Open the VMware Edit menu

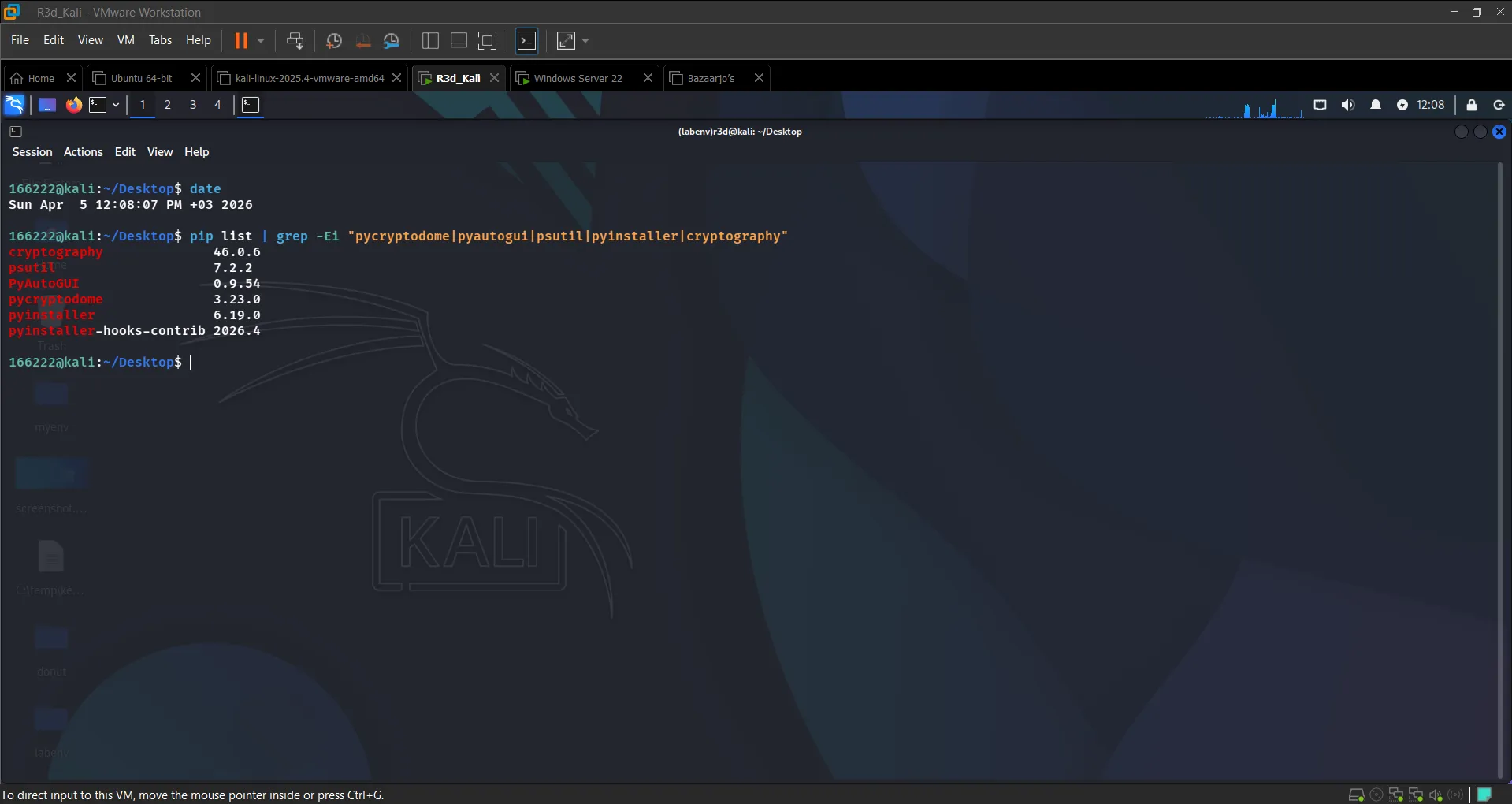pos(54,40)
